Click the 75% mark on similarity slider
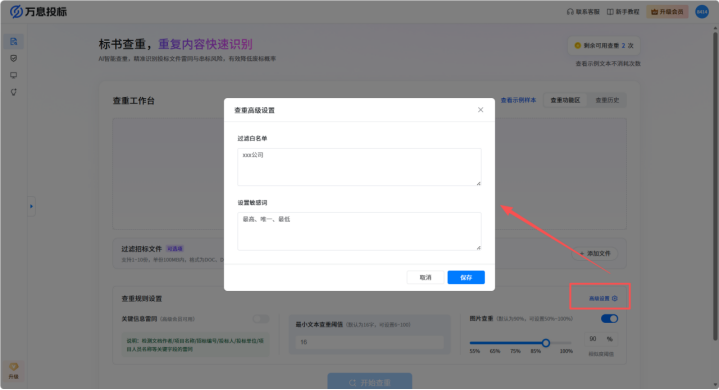Screen dimensions: 719x390 tap(515, 351)
